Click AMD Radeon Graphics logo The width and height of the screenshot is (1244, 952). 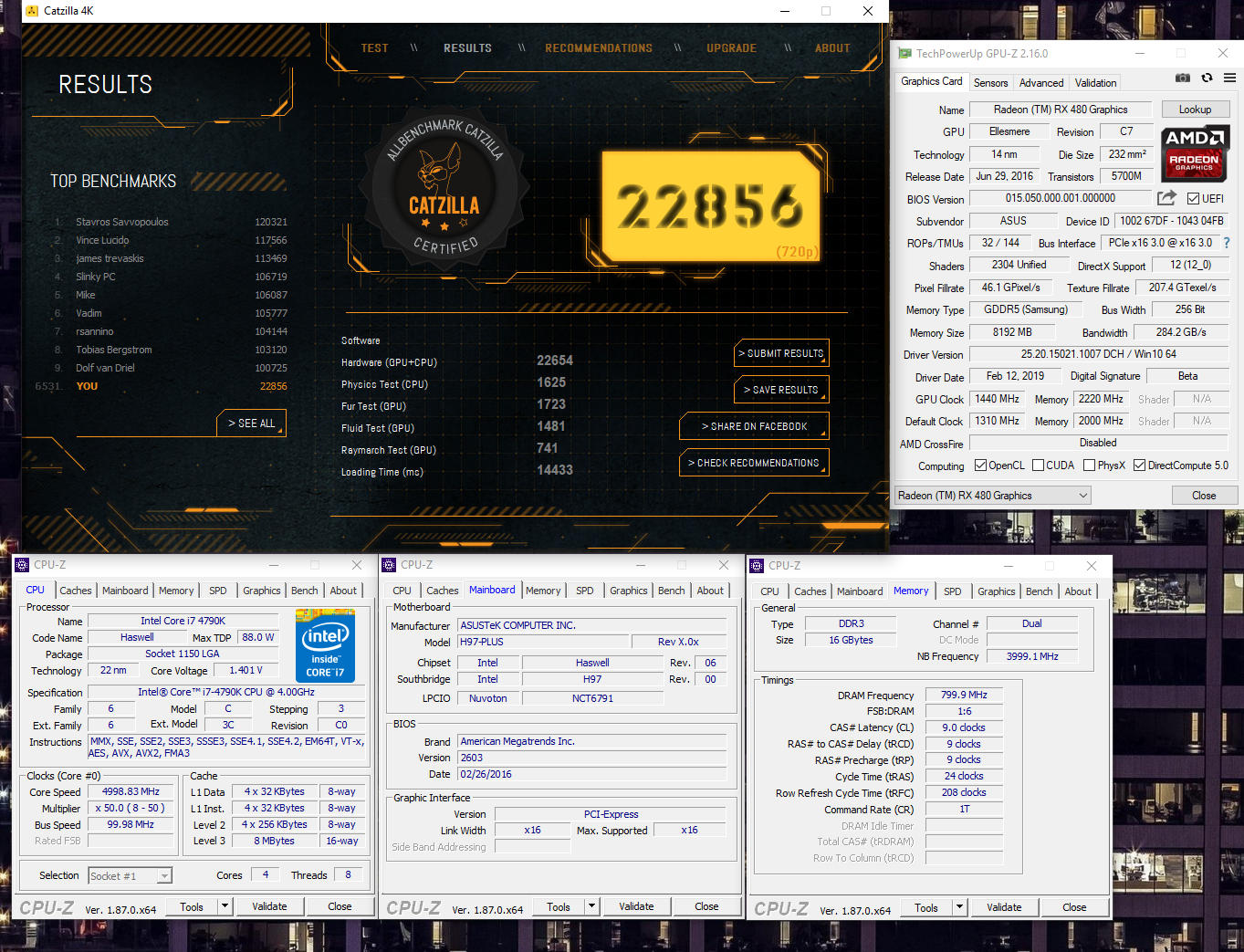coord(1195,153)
